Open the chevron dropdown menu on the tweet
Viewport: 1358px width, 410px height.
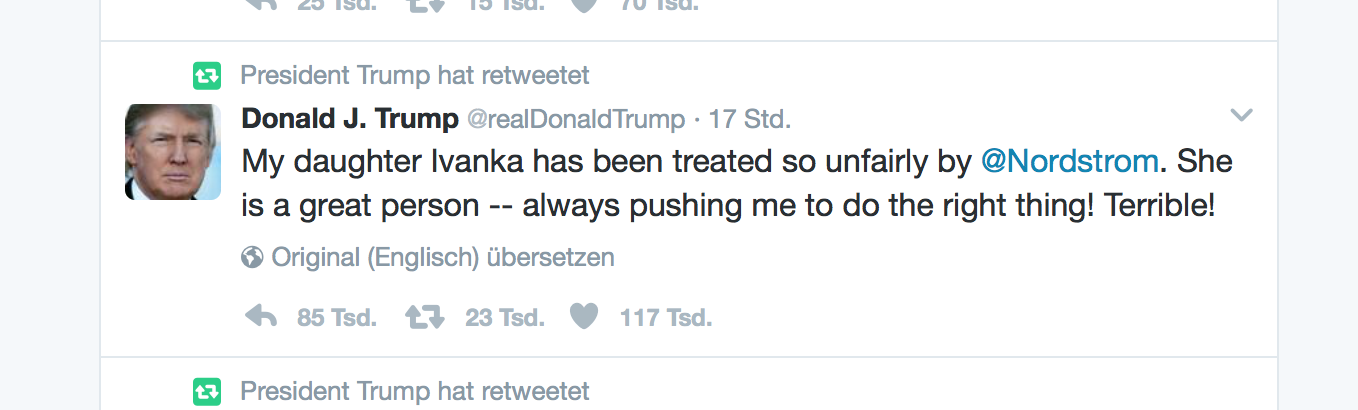1241,116
